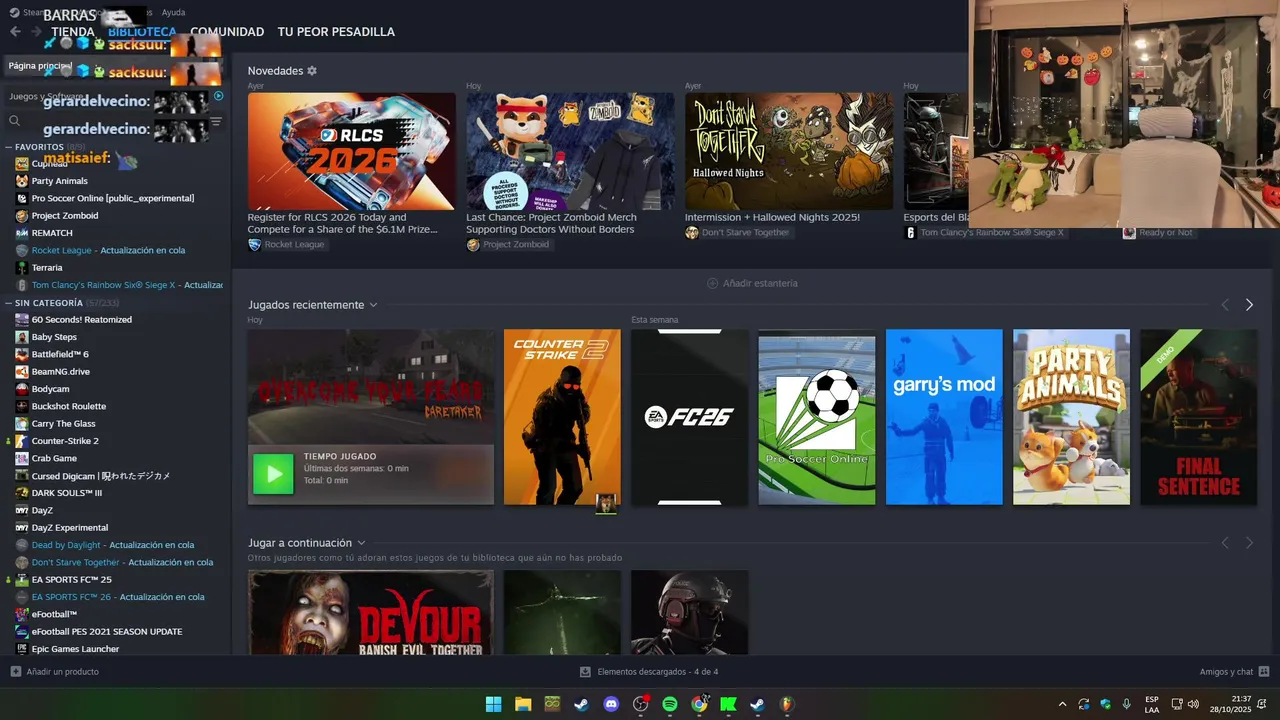Open the Novedades settings gear
The height and width of the screenshot is (720, 1280).
312,71
